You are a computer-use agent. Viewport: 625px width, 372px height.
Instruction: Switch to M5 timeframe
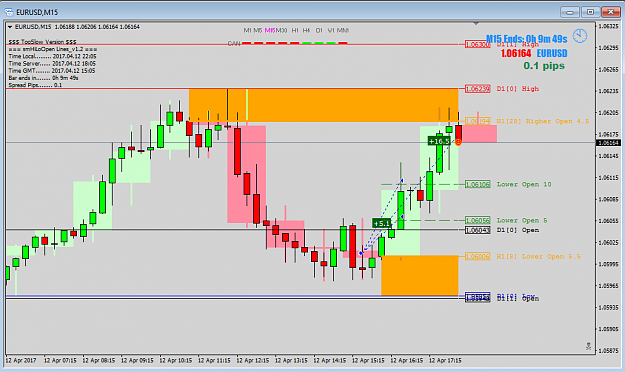[x=257, y=30]
